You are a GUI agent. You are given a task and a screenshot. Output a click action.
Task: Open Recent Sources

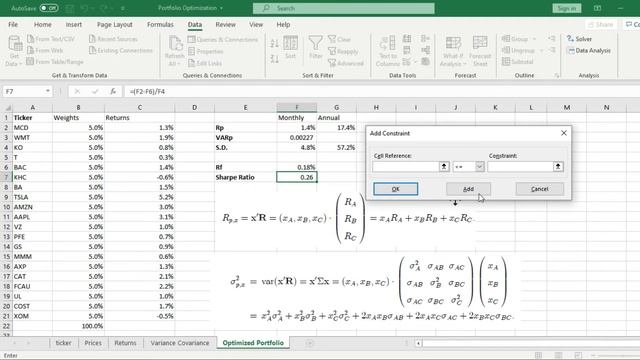pos(113,39)
